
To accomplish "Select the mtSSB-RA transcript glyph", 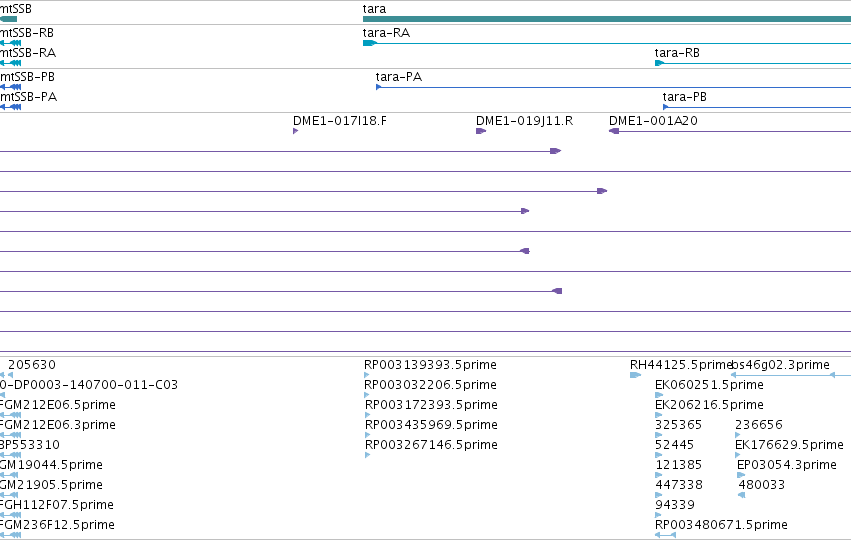I will click(x=10, y=63).
